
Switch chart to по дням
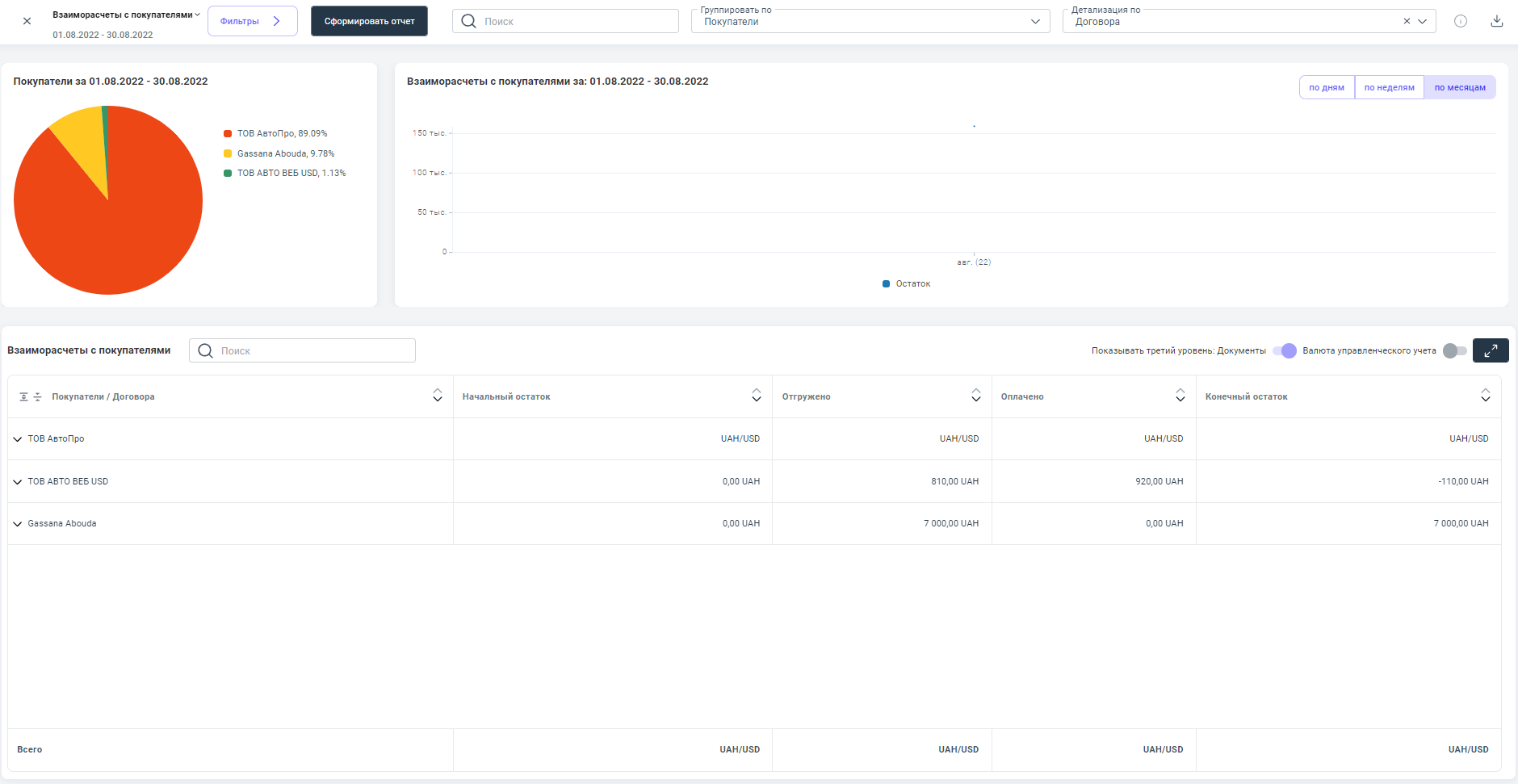1326,87
